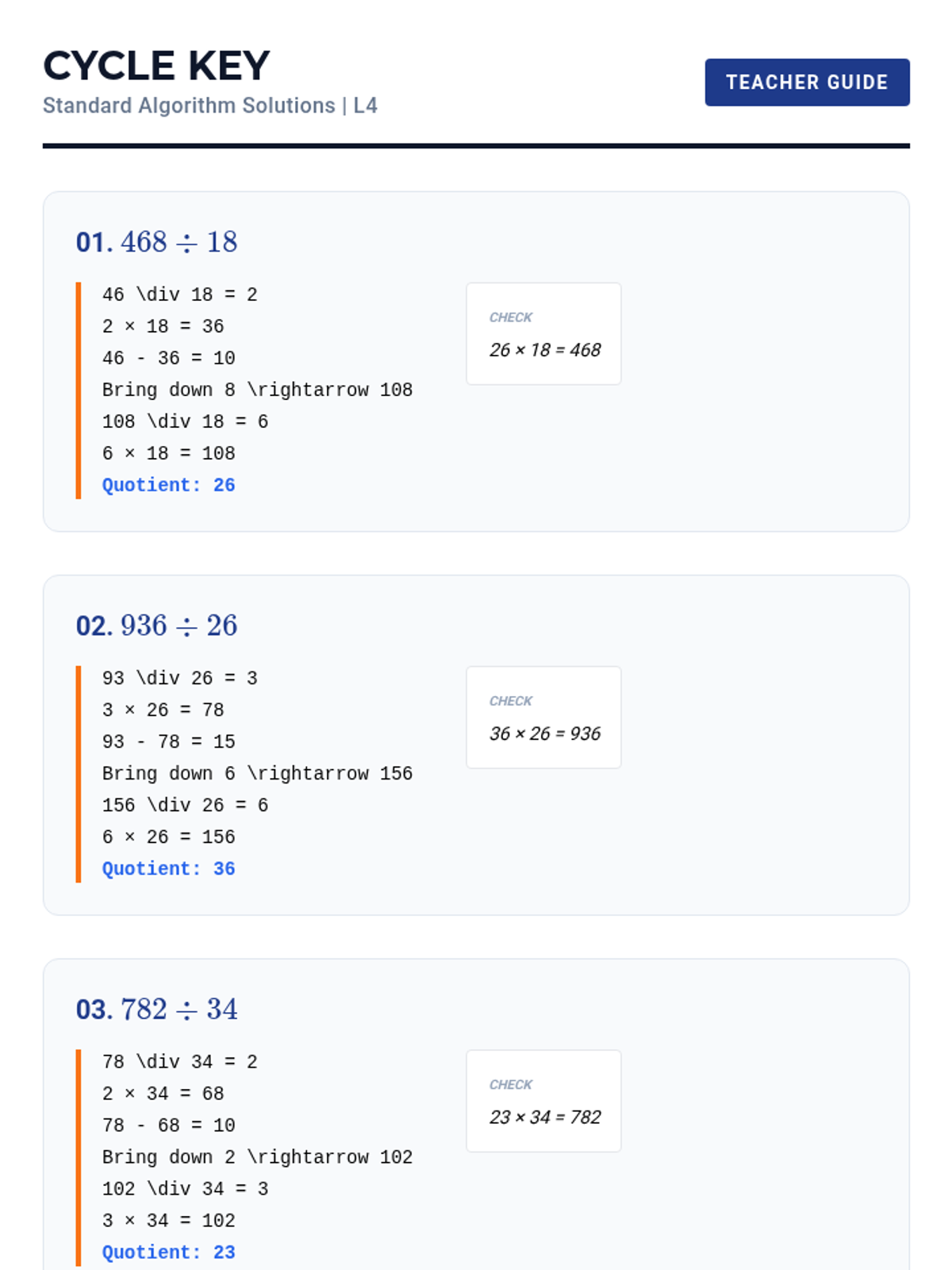This screenshot has width=952, height=1270.
Task: Click the step 102 \div 34 = 3
Action: 185,1188
